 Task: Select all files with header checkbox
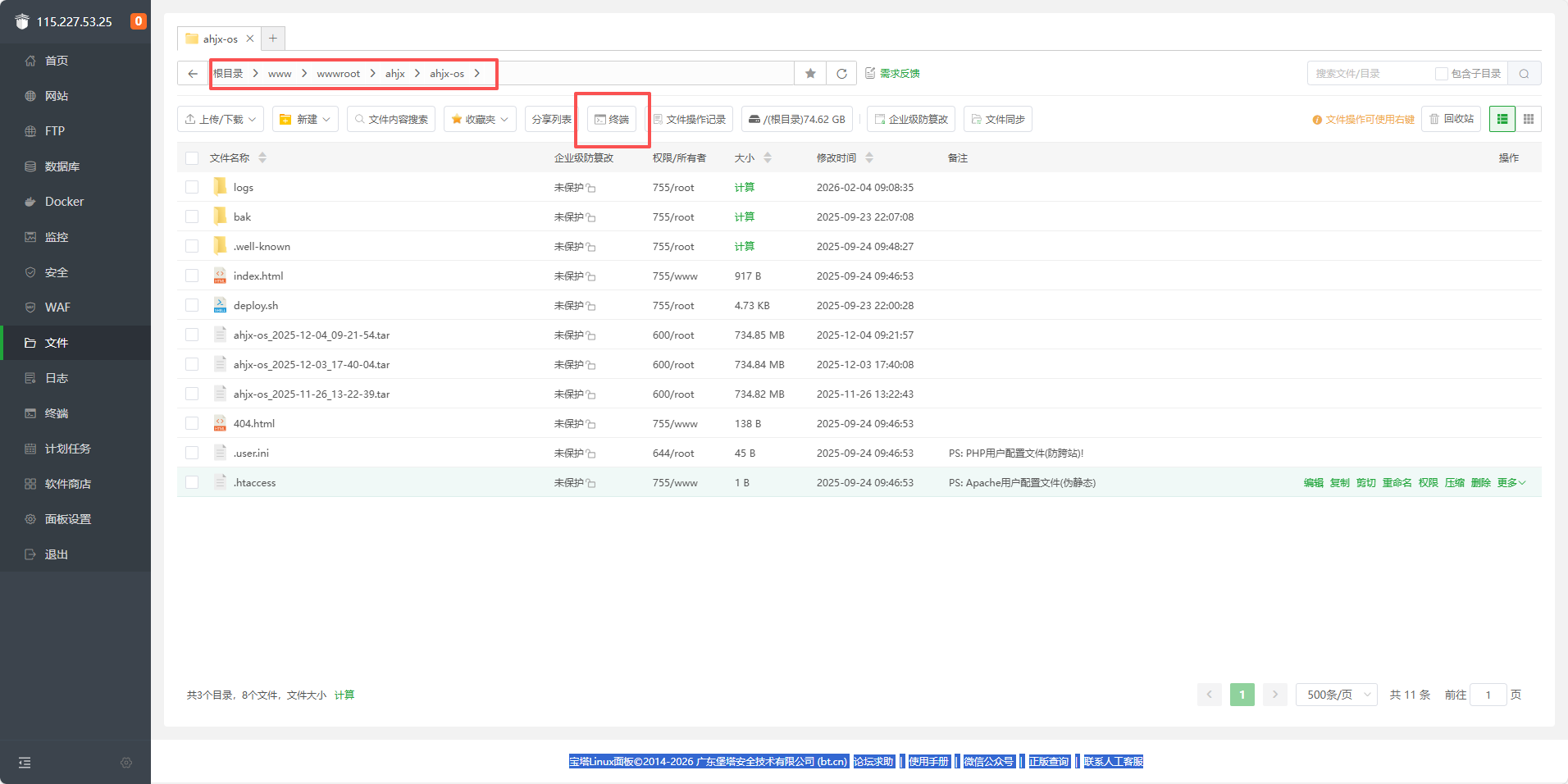point(192,158)
